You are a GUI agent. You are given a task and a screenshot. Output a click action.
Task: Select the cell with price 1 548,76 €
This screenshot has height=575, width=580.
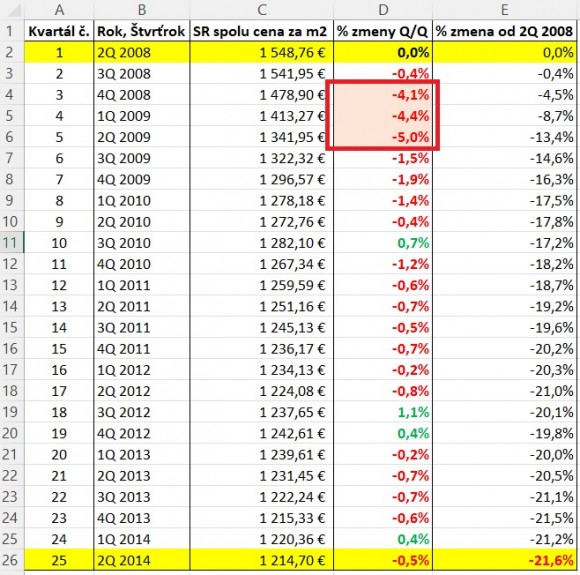tap(262, 53)
